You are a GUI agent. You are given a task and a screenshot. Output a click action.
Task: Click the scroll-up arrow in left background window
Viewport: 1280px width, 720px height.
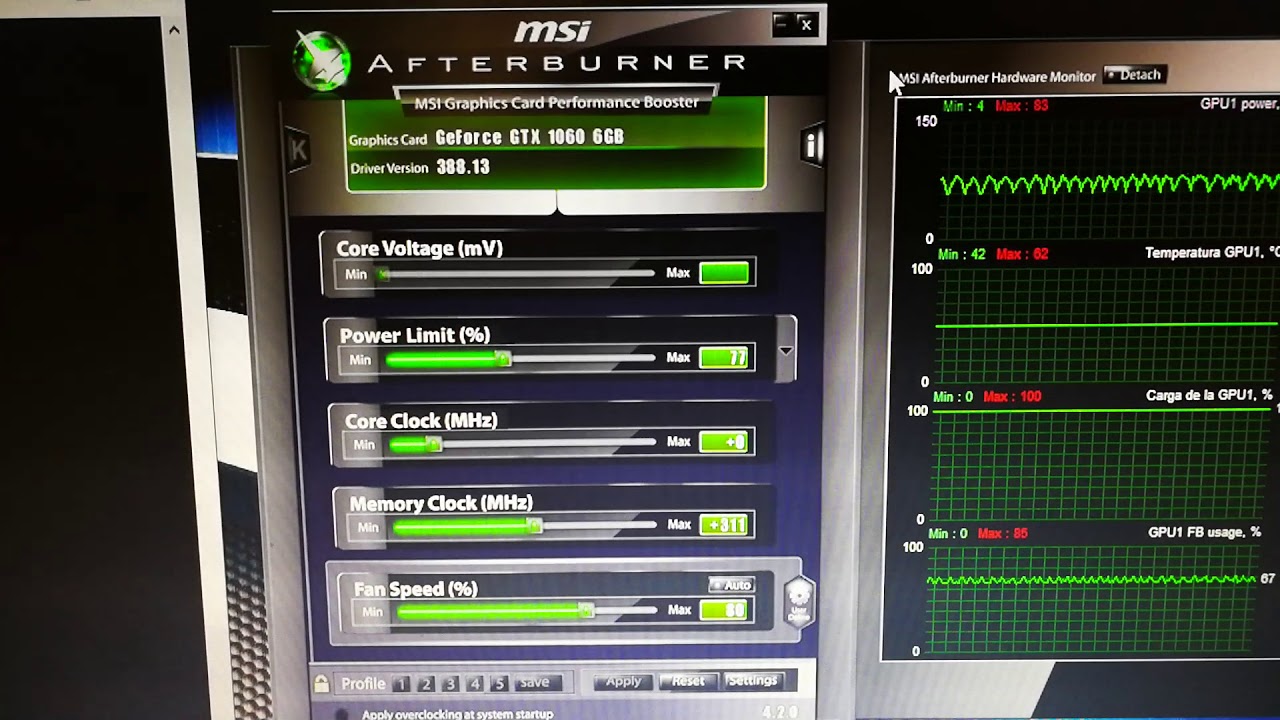pos(173,31)
